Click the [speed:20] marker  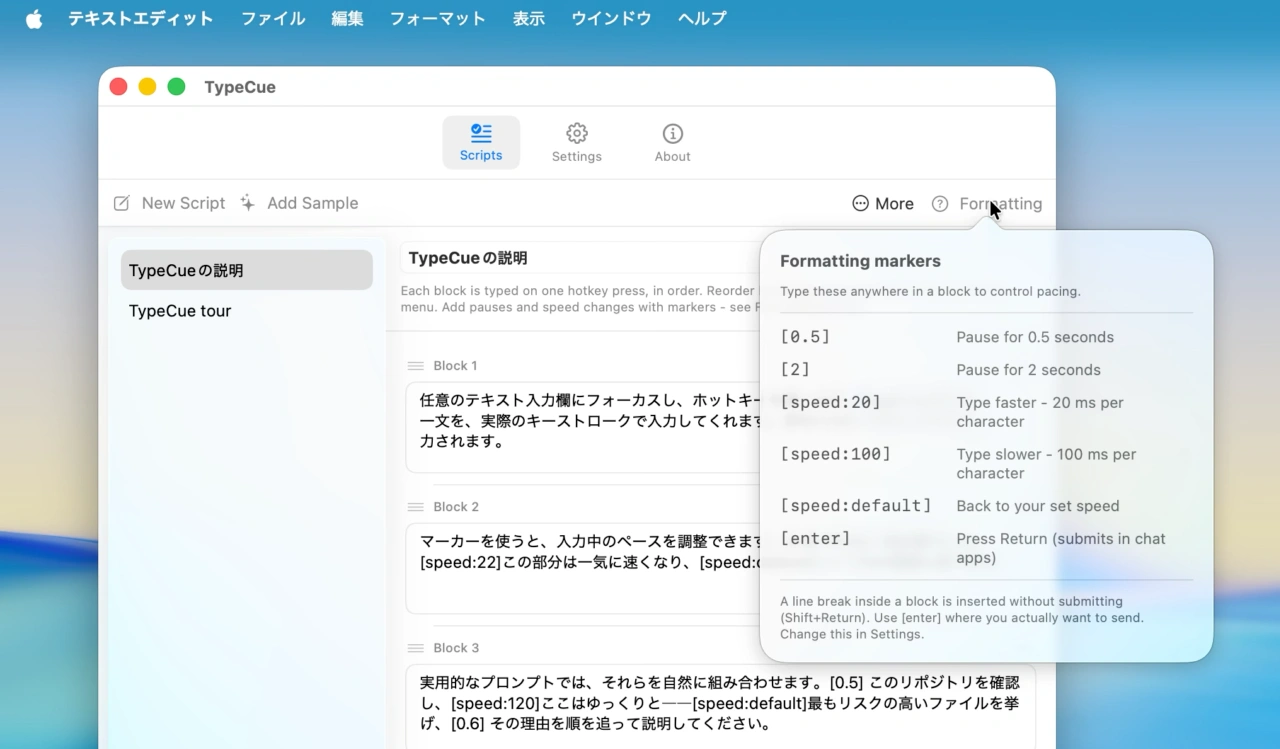pyautogui.click(x=830, y=402)
